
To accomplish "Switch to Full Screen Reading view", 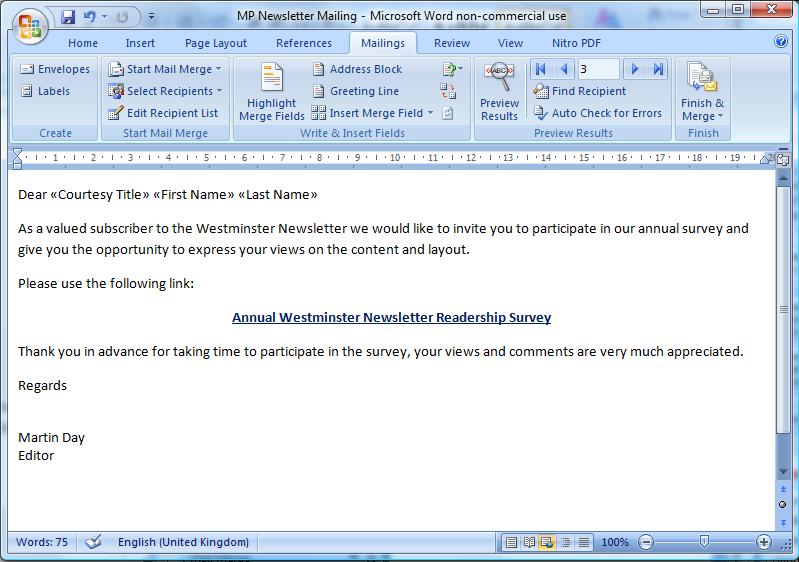I will (x=529, y=542).
